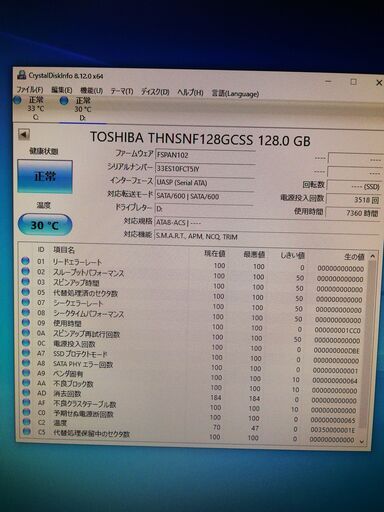Image resolution: width=384 pixels, height=512 pixels.
Task: Open the ディスク(D) menu
Action: [155, 92]
